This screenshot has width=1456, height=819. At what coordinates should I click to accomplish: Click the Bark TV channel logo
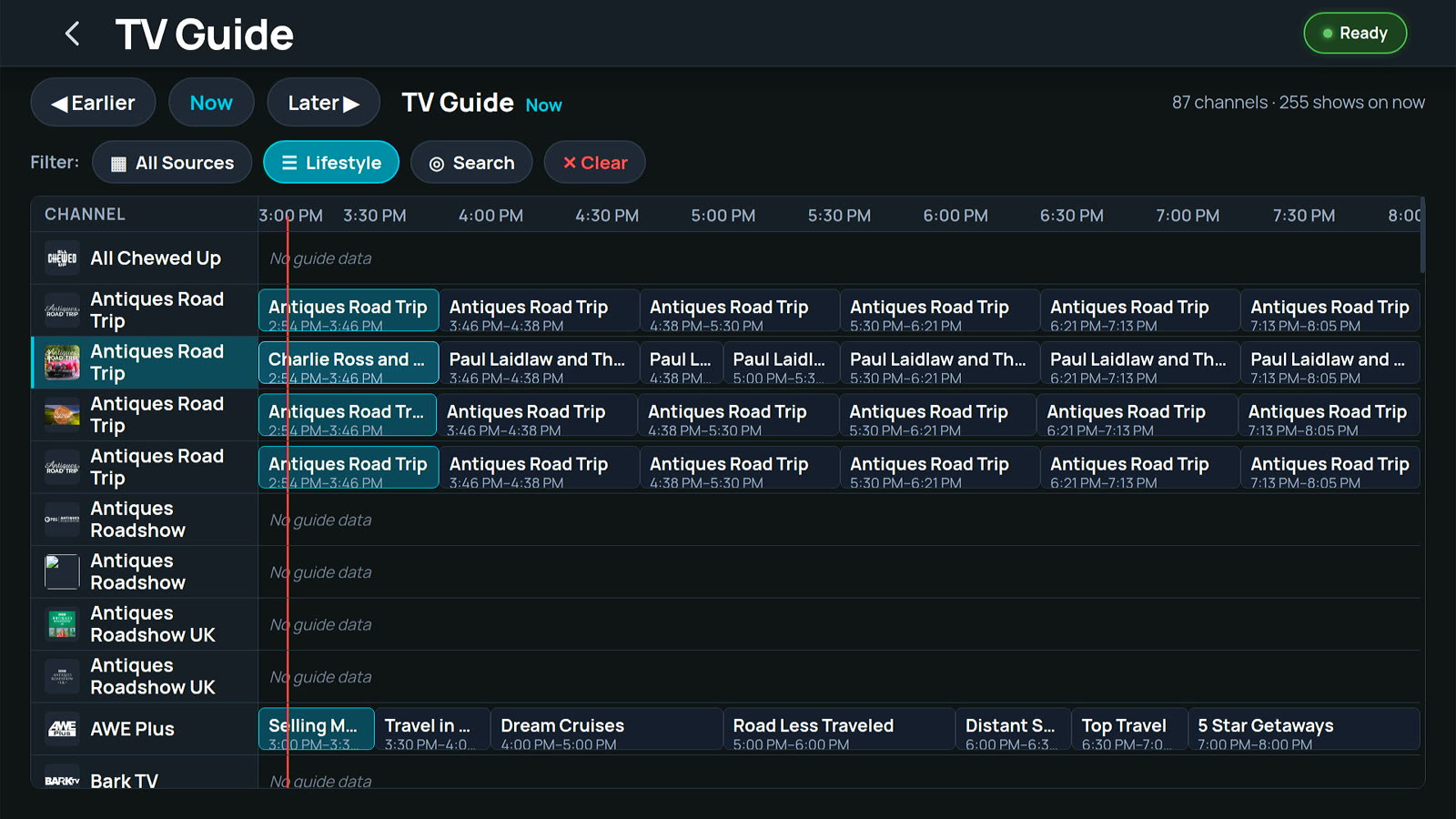point(62,781)
